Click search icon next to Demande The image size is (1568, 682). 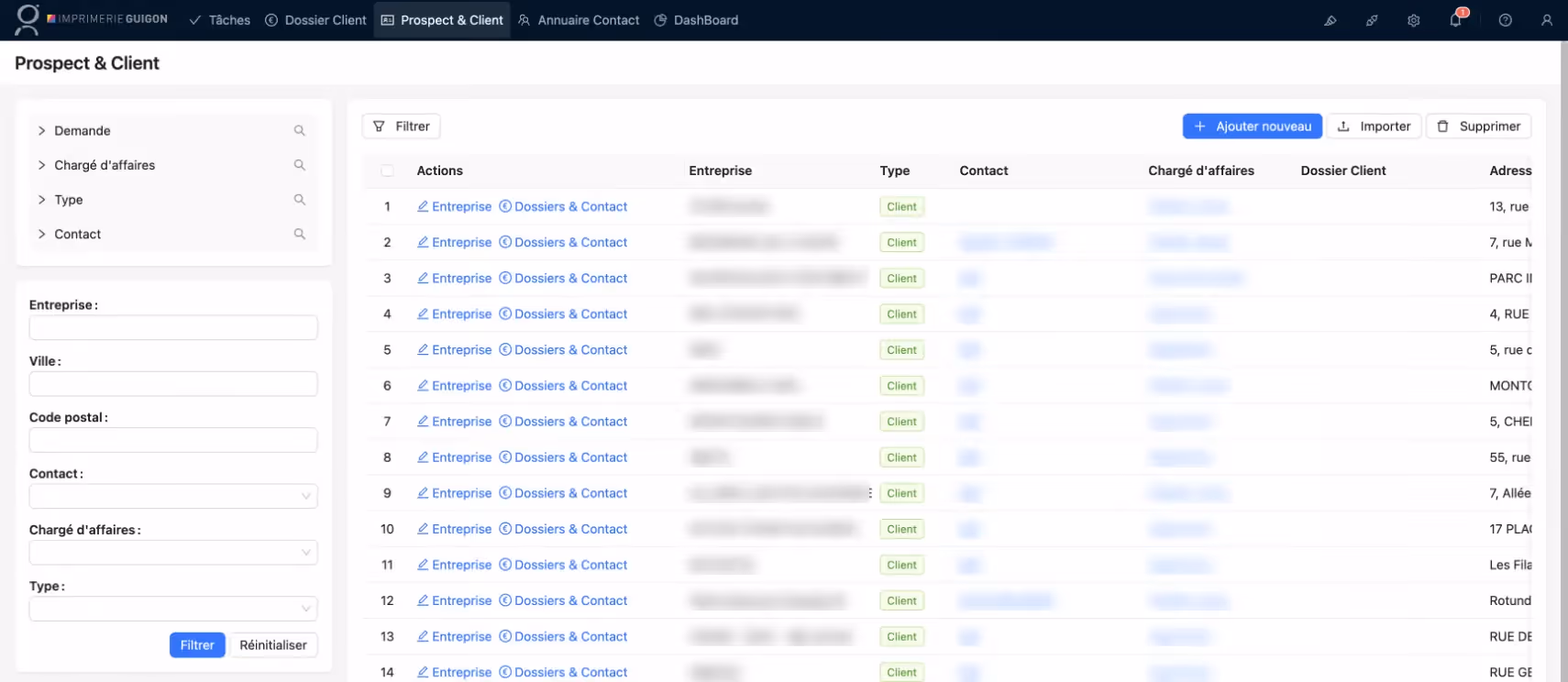pyautogui.click(x=299, y=131)
